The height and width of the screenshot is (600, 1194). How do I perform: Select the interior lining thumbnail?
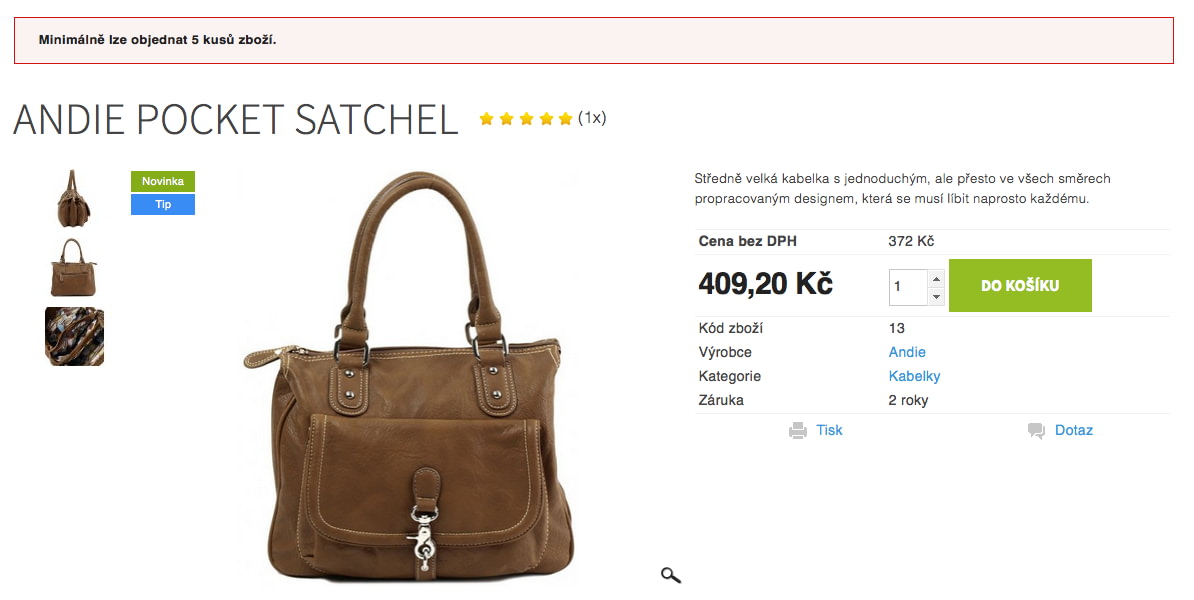(75, 337)
